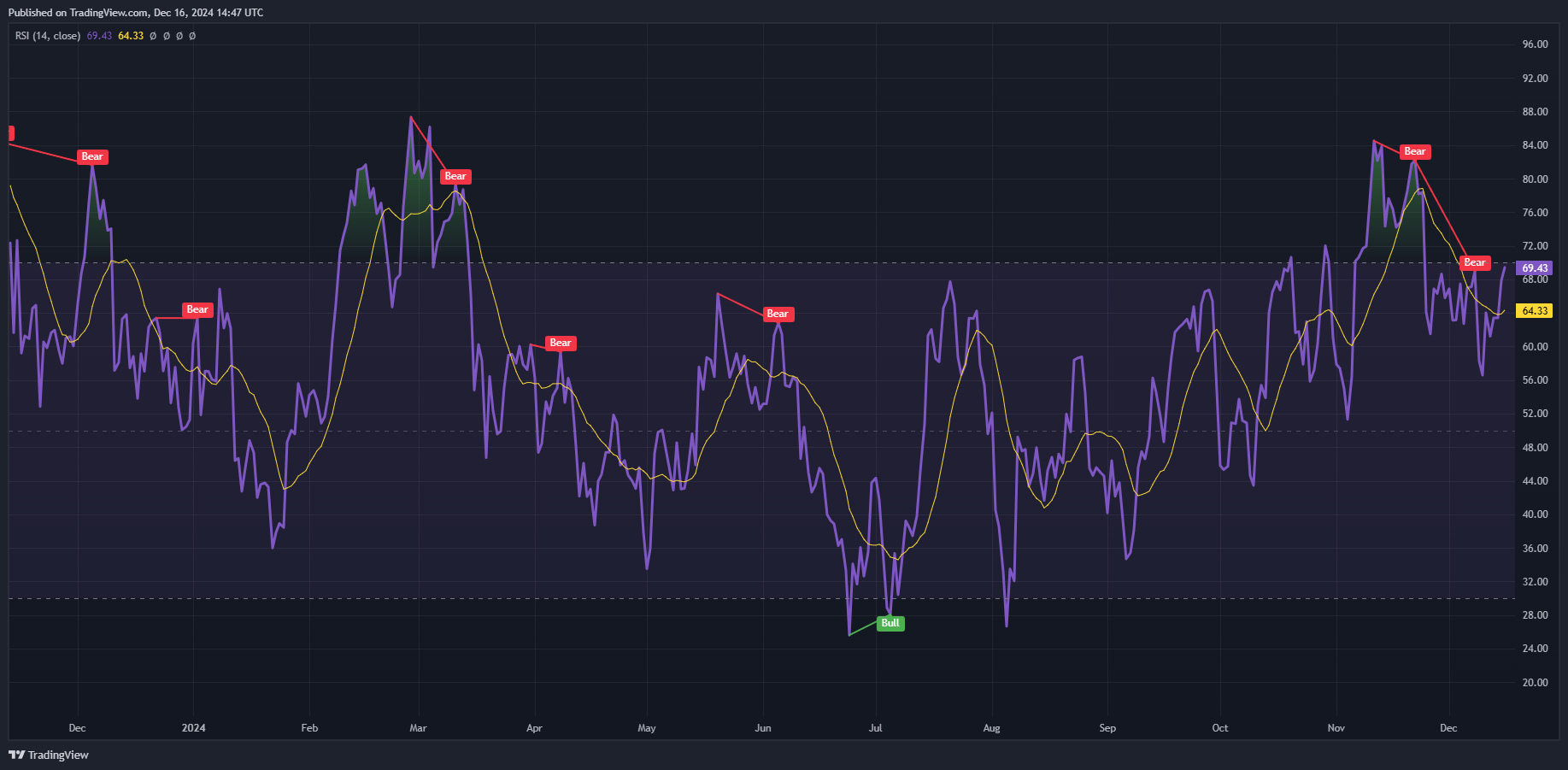Screen dimensions: 1568x770
Task: Click the 44.00 scale label
Action: [1535, 481]
